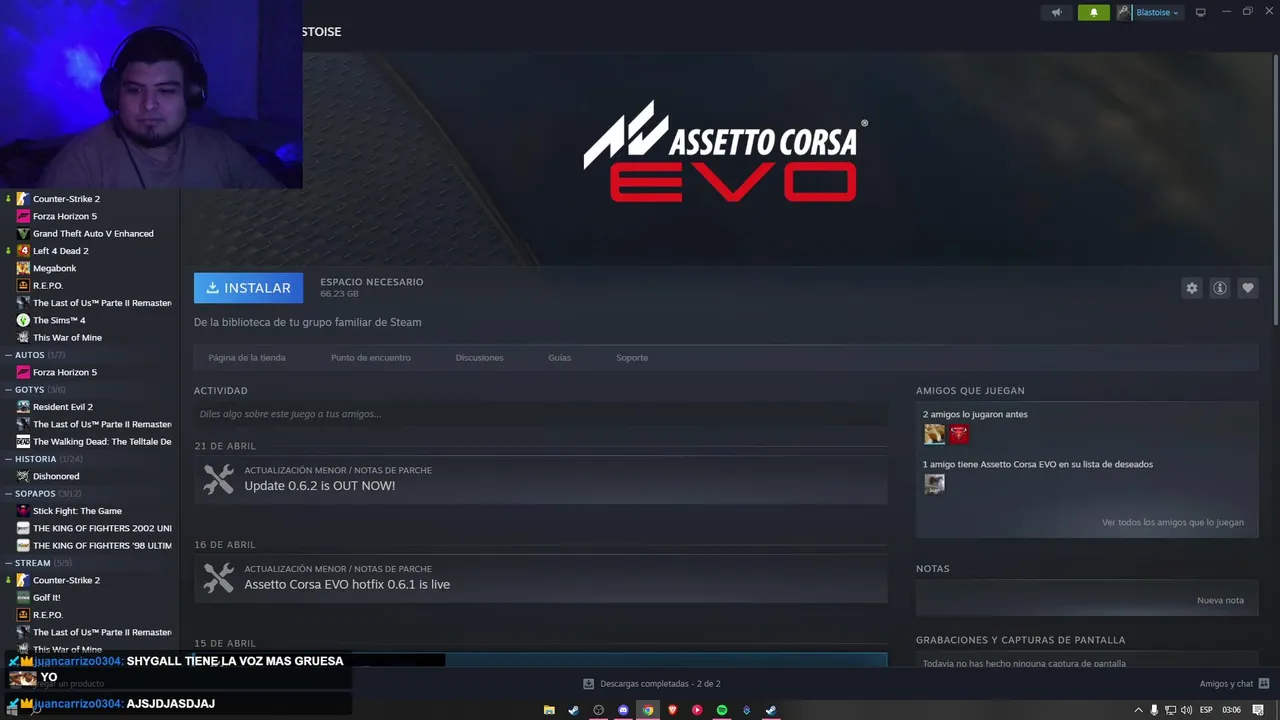The width and height of the screenshot is (1280, 720).
Task: Open Steam announcements megaphone icon
Action: coord(1057,13)
